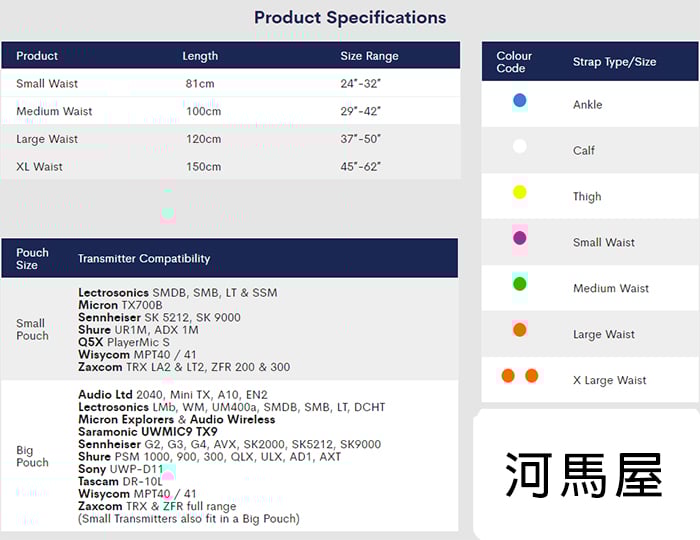This screenshot has width=700, height=540.
Task: Click the Pouch Size column header
Action: pos(32,258)
